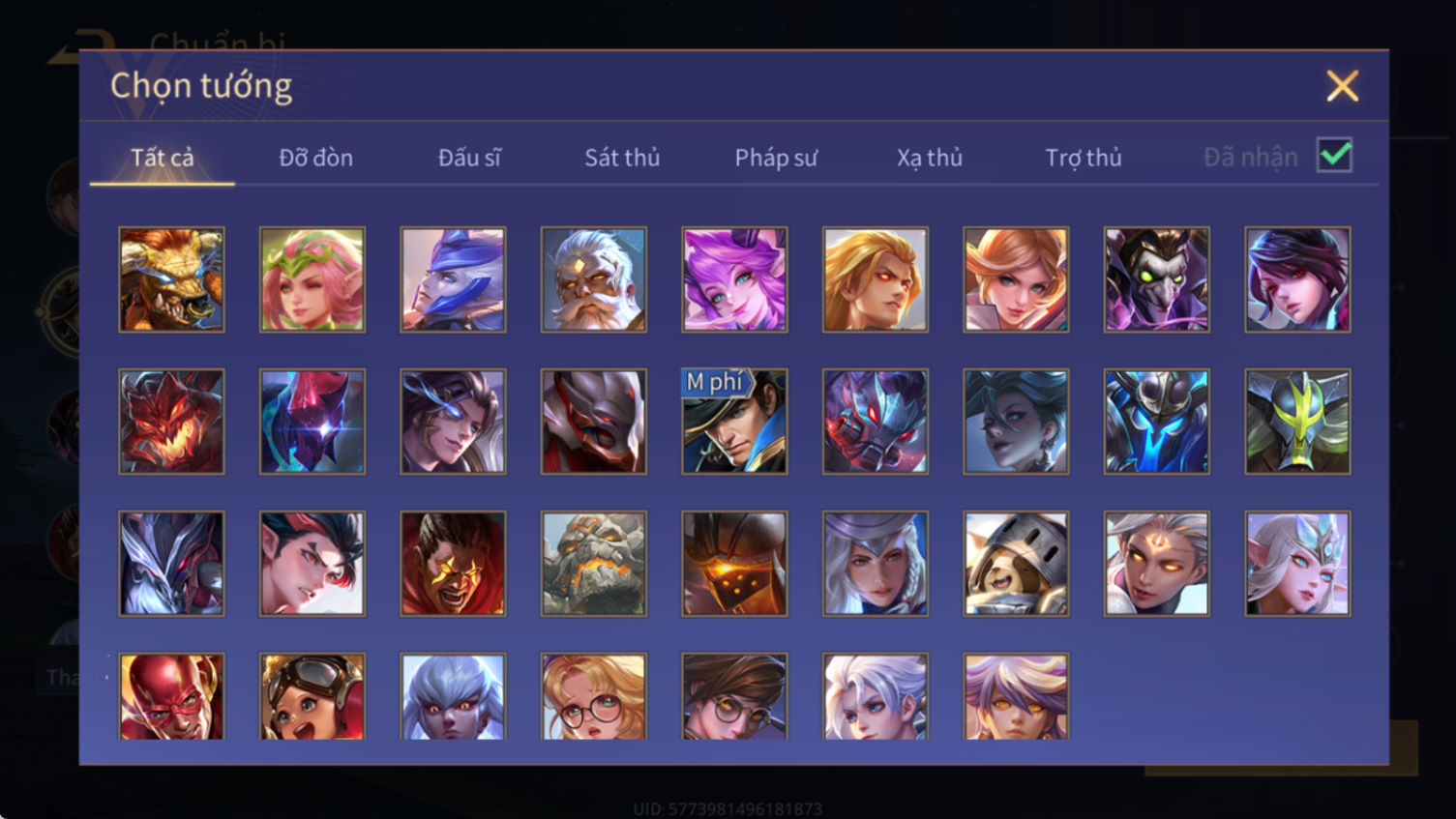This screenshot has width=1456, height=819.
Task: Close the 'Chọn tướng' dialog
Action: tap(1342, 86)
